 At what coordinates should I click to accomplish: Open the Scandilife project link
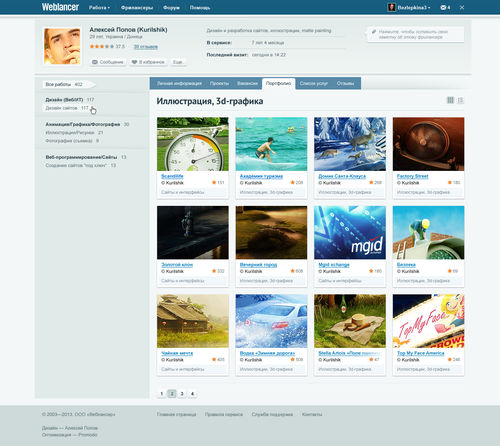[172, 176]
